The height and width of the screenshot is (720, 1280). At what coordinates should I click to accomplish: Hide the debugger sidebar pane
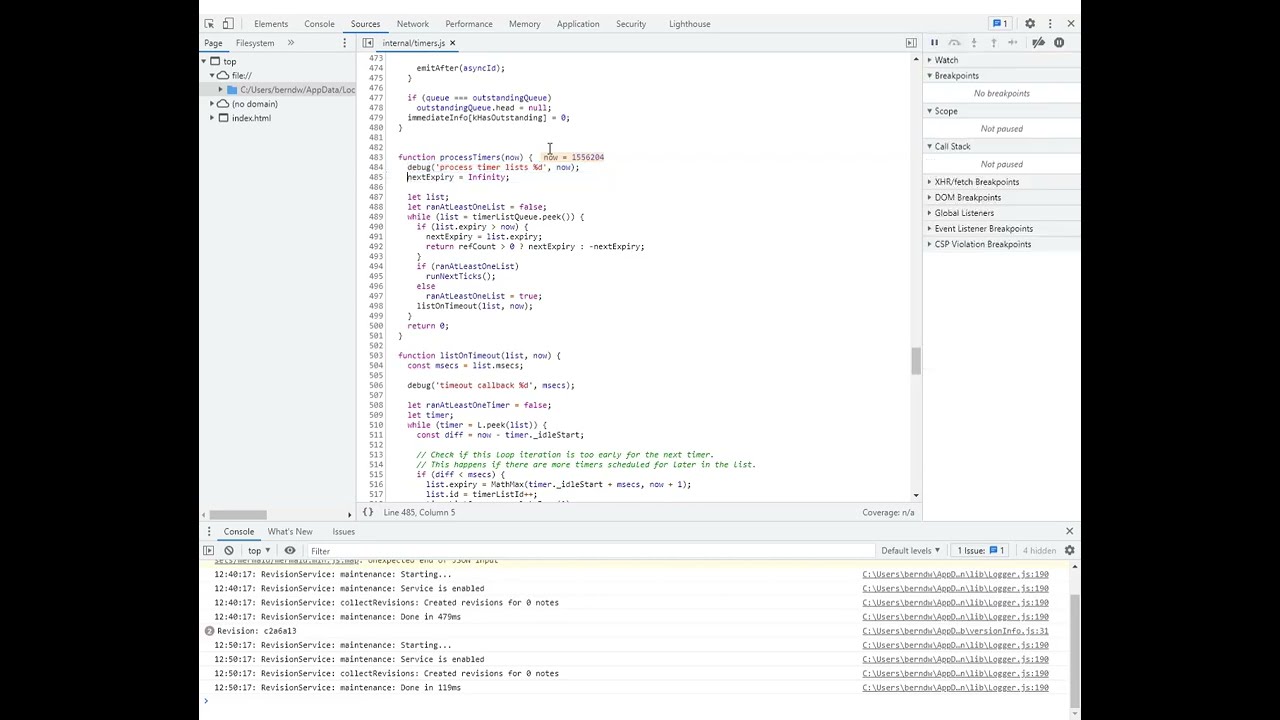pyautogui.click(x=911, y=43)
